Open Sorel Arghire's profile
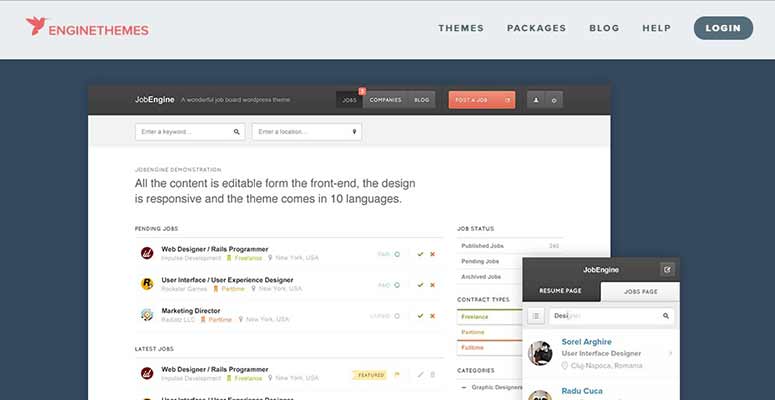The width and height of the screenshot is (775, 400). [x=587, y=342]
